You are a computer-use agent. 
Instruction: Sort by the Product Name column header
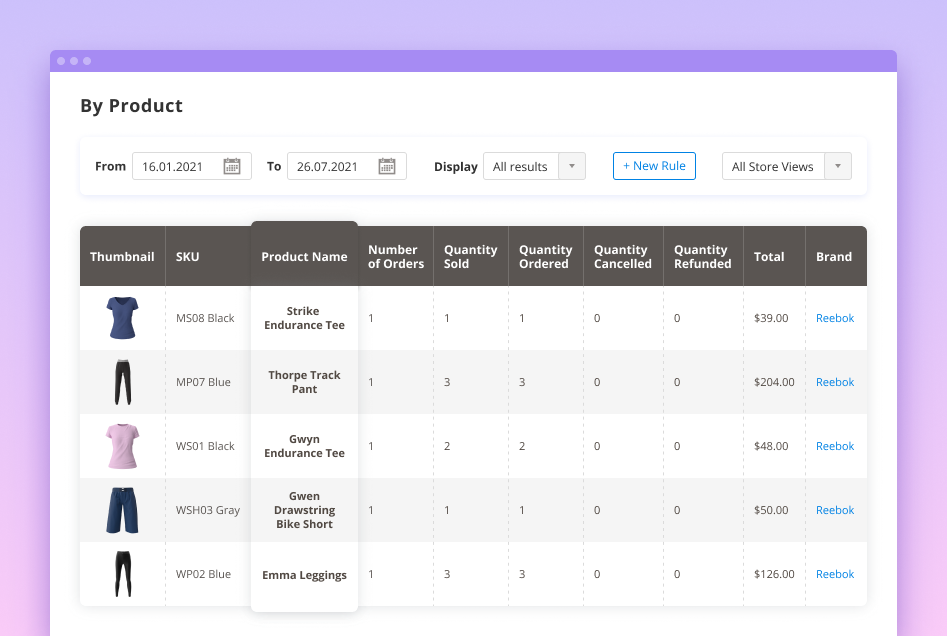click(304, 256)
